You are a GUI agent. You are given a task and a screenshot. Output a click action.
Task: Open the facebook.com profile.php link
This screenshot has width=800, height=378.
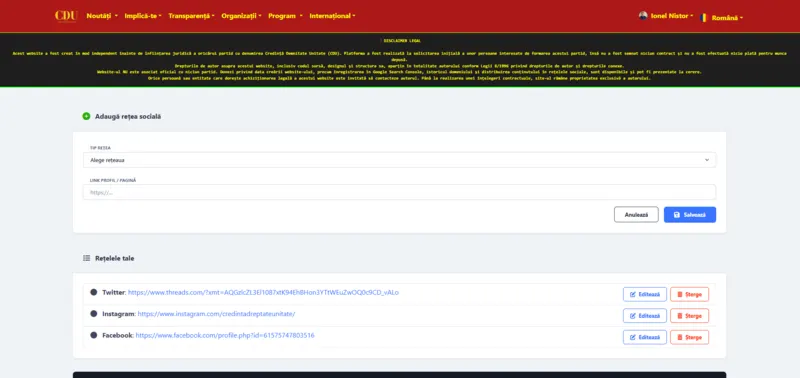pos(225,335)
